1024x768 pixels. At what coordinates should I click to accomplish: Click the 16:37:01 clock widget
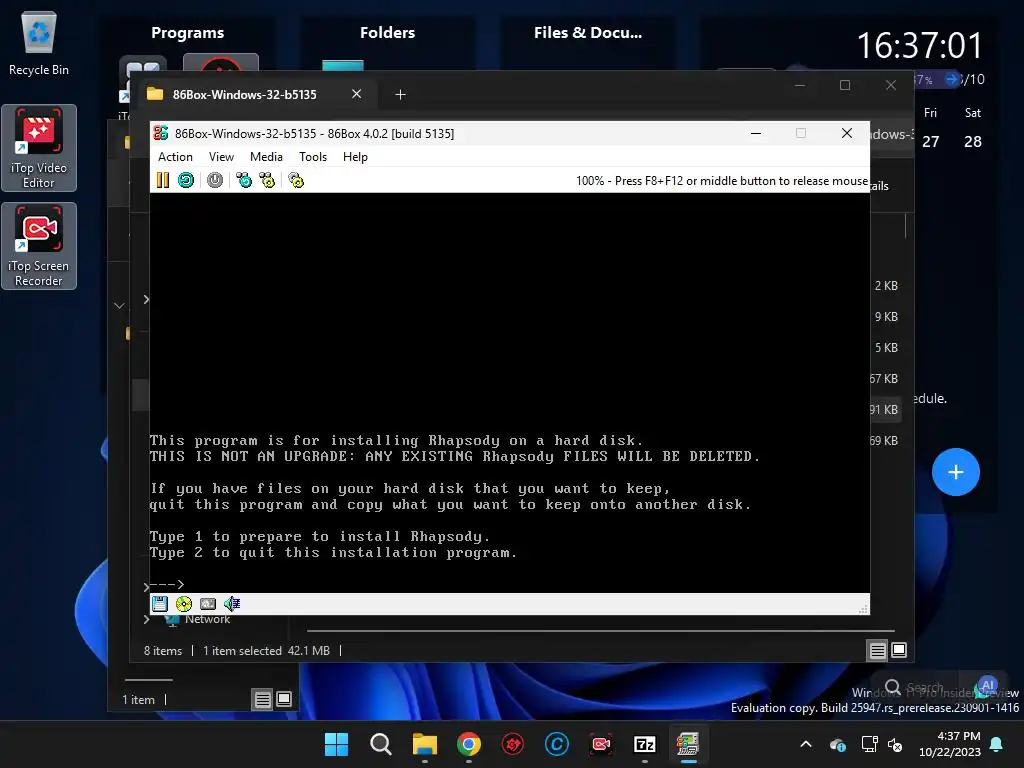pos(920,46)
